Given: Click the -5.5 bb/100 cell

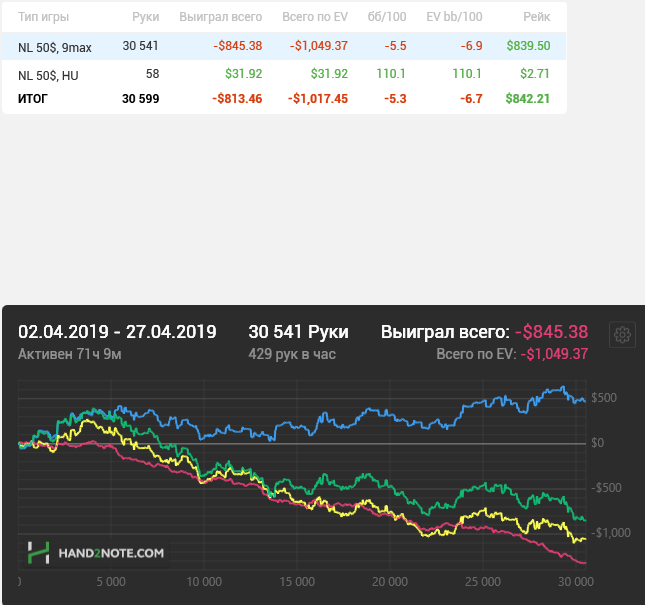Looking at the screenshot, I should click(x=395, y=46).
